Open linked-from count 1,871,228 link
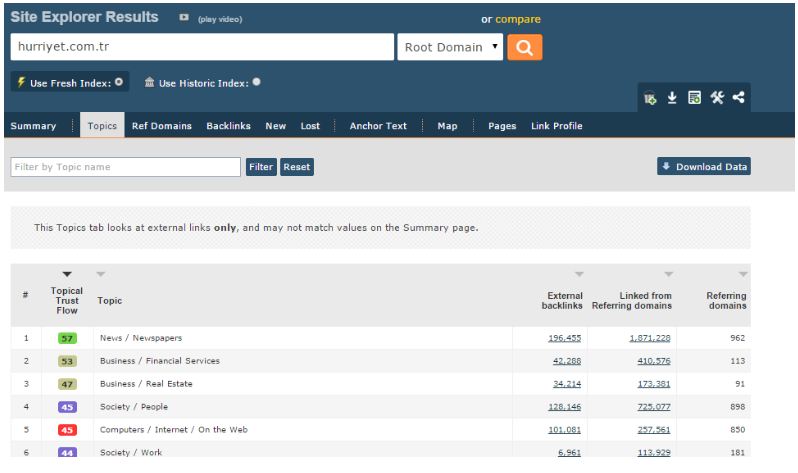Viewport: 798px width, 473px height. click(650, 338)
